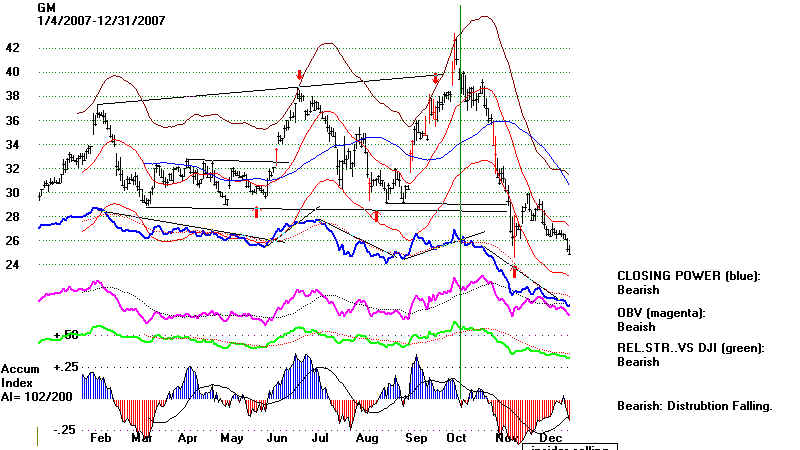The width and height of the screenshot is (800, 450).
Task: Click the green vertical line in October
Action: pyautogui.click(x=460, y=204)
